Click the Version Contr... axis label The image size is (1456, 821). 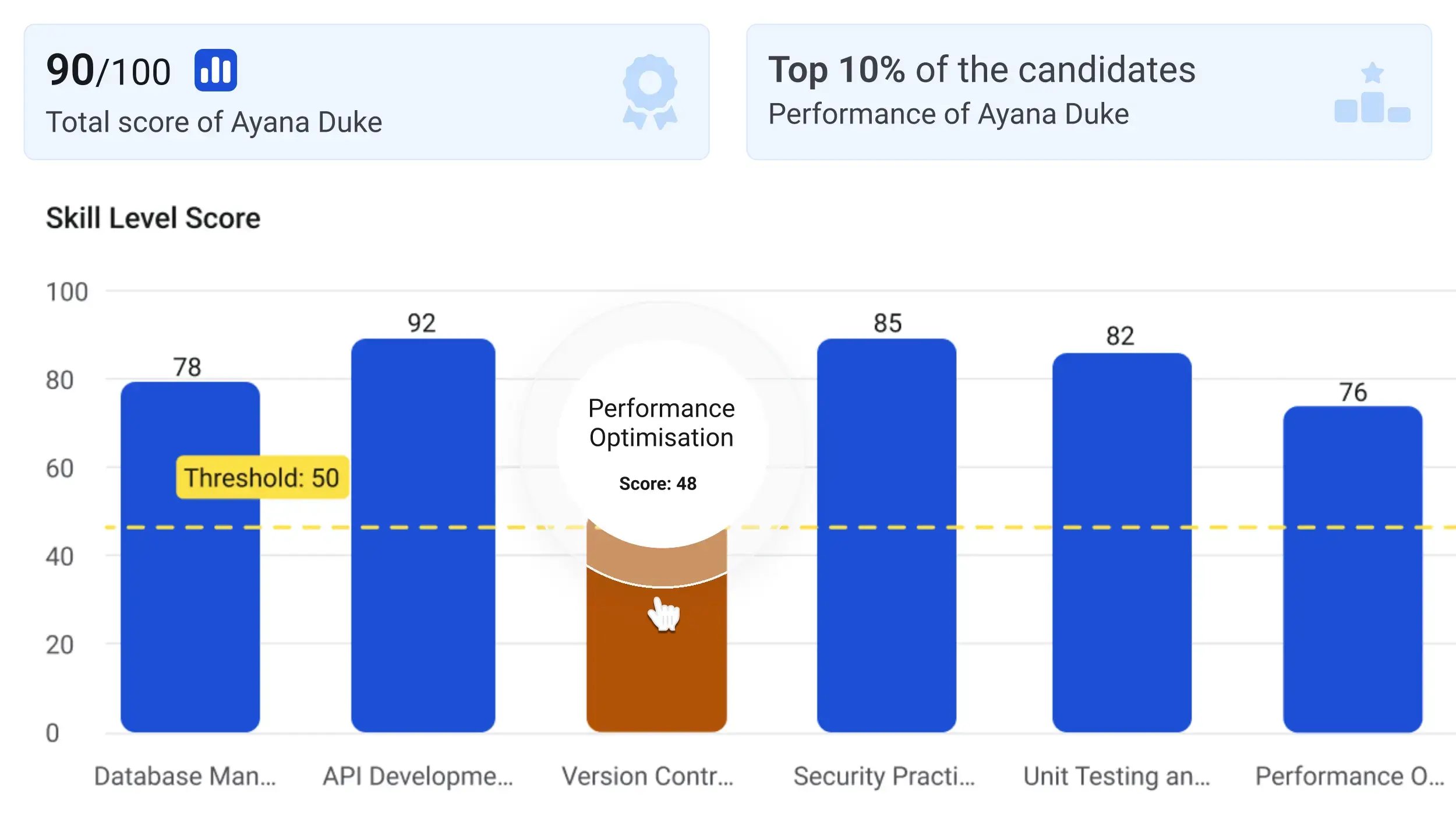(648, 776)
